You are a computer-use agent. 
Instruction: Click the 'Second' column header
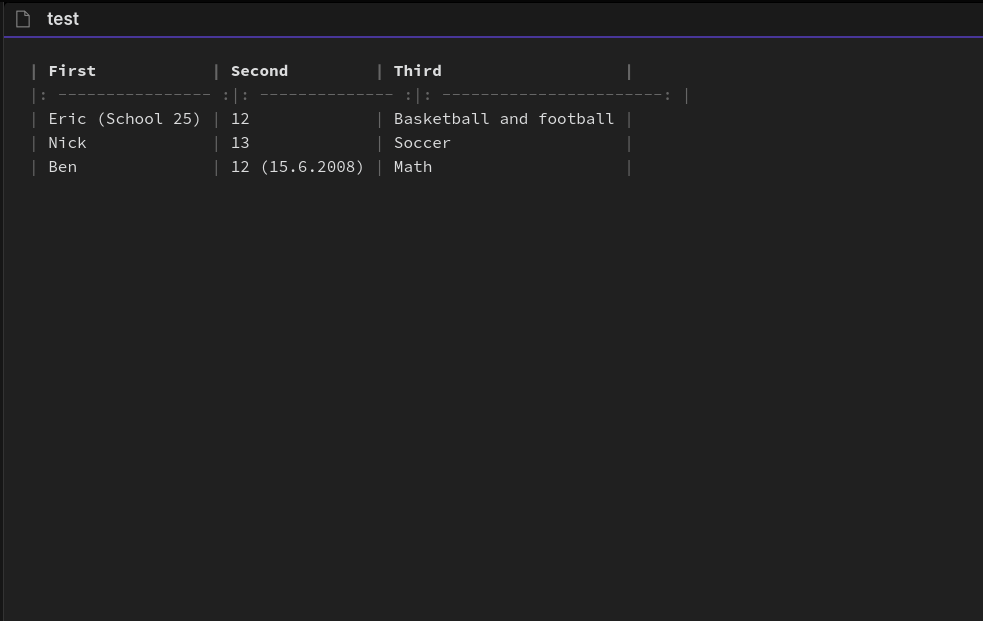[259, 70]
